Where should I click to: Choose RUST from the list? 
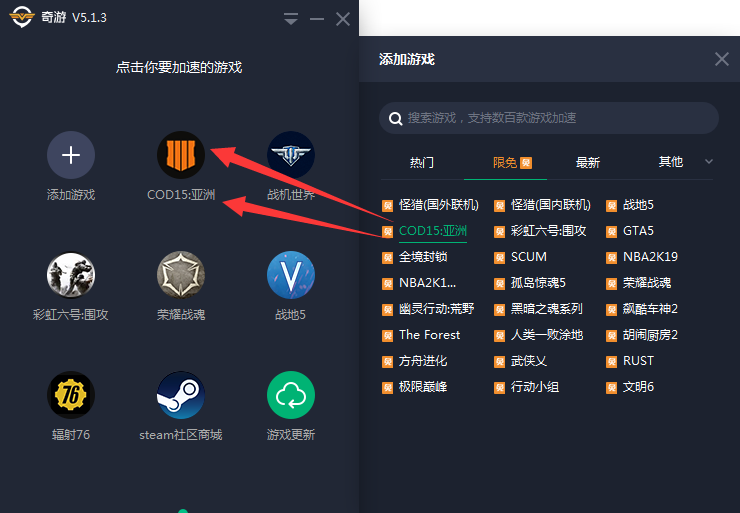(638, 361)
